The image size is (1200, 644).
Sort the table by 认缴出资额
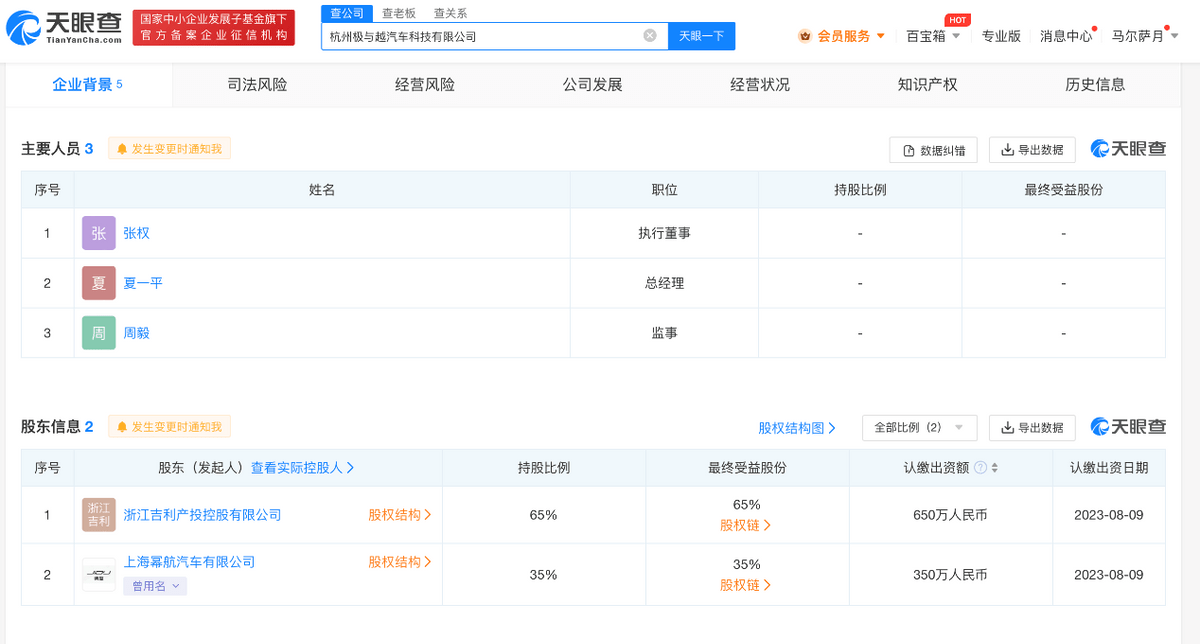pyautogui.click(x=994, y=468)
